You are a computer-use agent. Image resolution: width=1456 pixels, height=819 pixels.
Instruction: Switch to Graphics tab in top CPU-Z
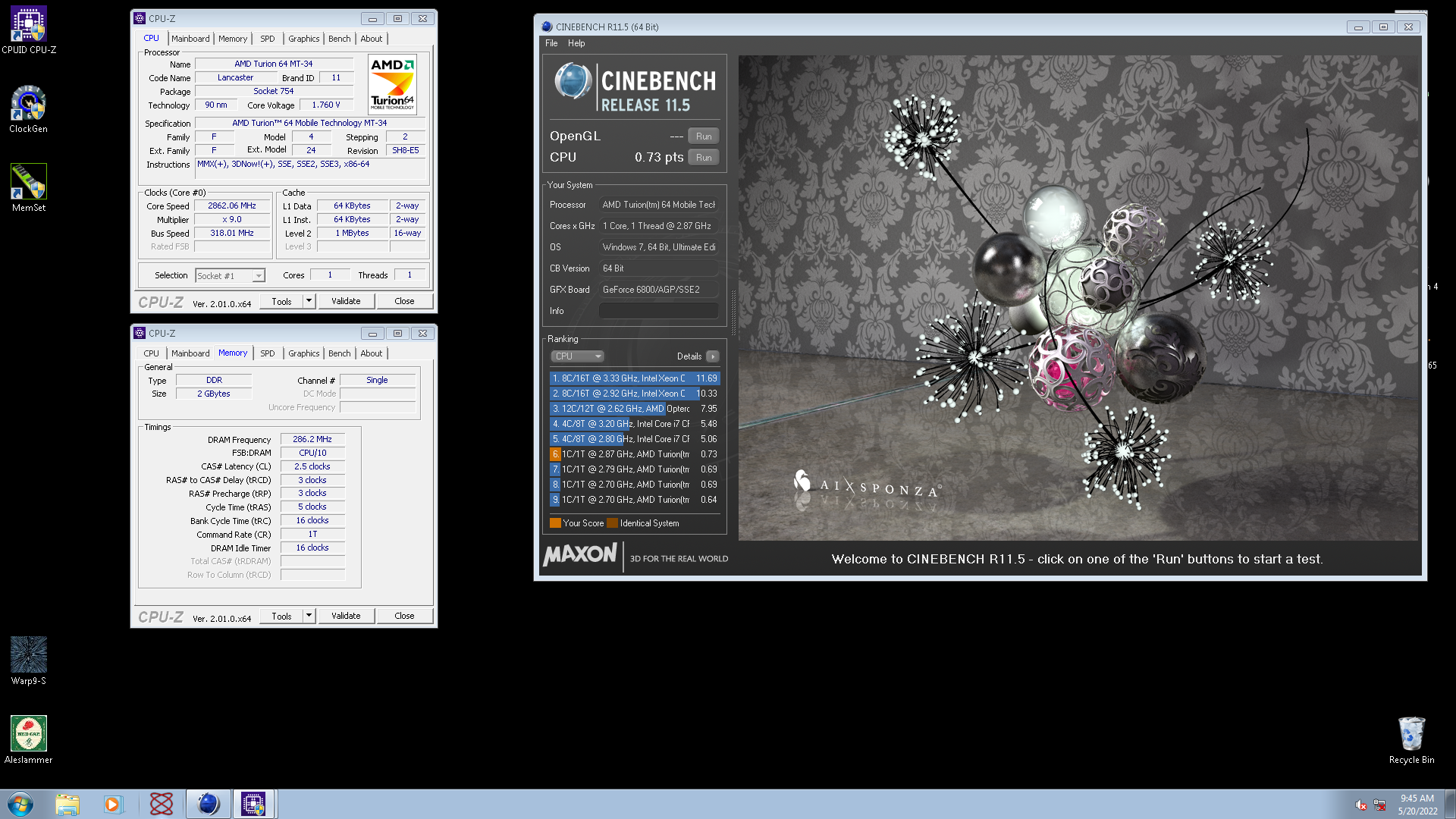[304, 39]
